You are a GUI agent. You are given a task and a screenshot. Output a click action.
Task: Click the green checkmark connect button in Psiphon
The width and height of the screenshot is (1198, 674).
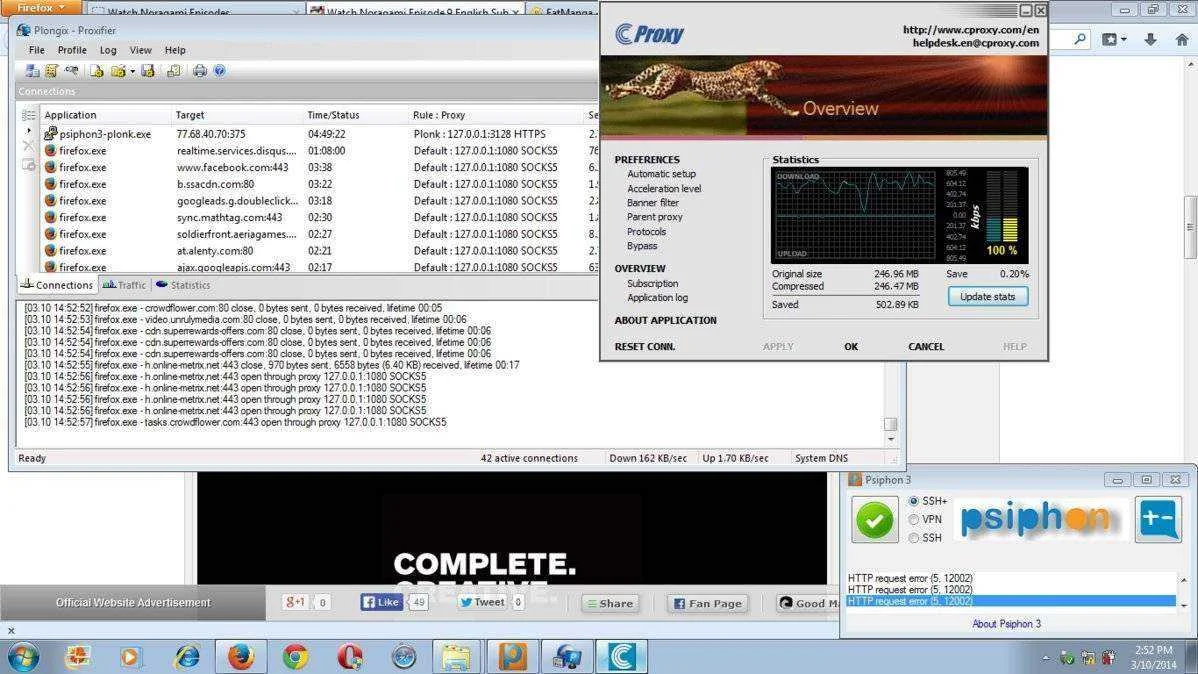pos(875,520)
